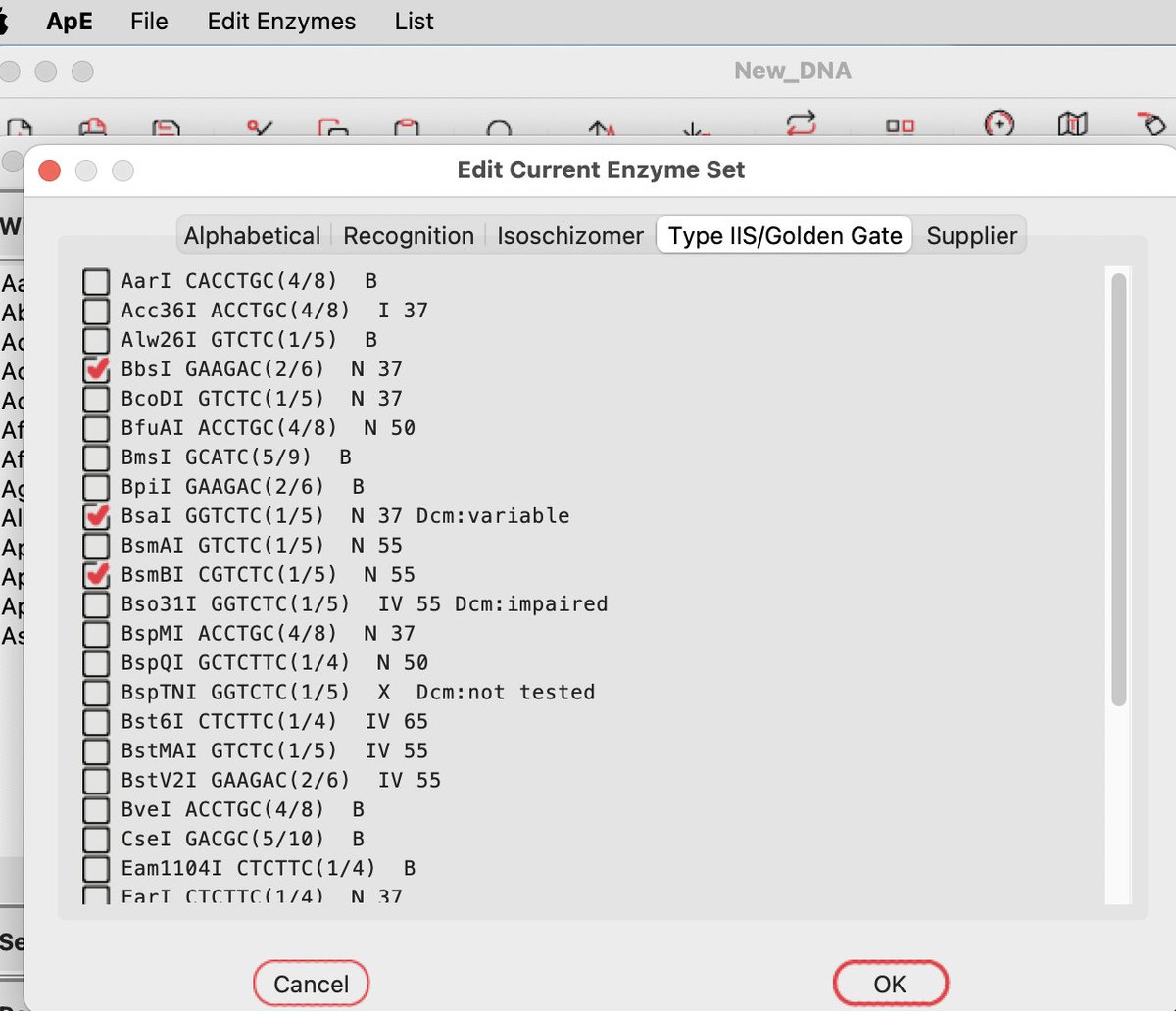Click the enzyme list vertical scrollbar
This screenshot has height=1011, width=1176.
1118,489
